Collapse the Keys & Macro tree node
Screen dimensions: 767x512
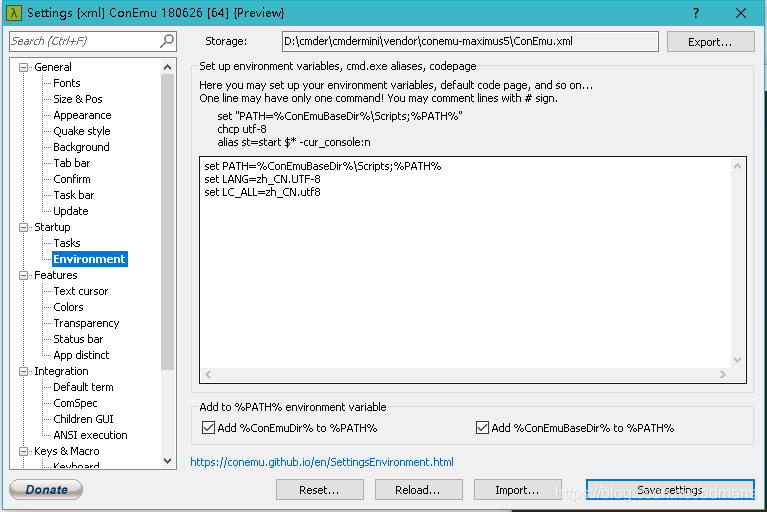(23, 451)
